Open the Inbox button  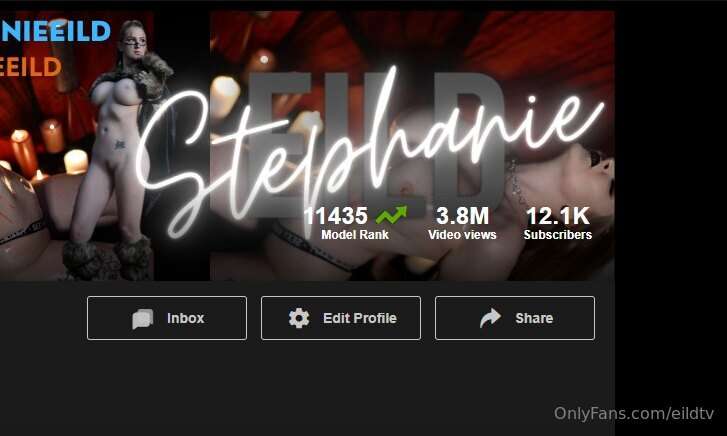point(167,318)
